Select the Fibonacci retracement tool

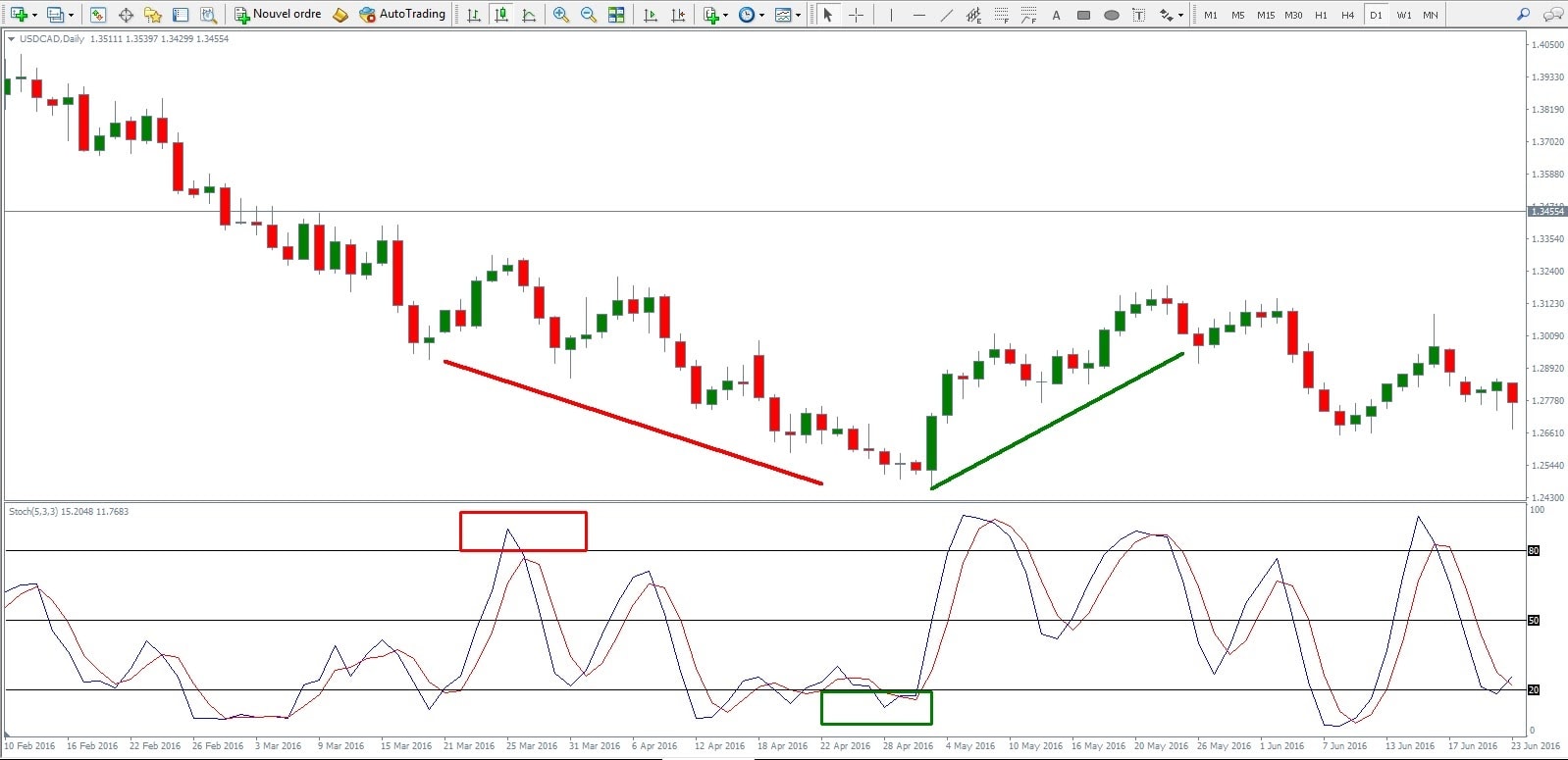[x=1001, y=15]
